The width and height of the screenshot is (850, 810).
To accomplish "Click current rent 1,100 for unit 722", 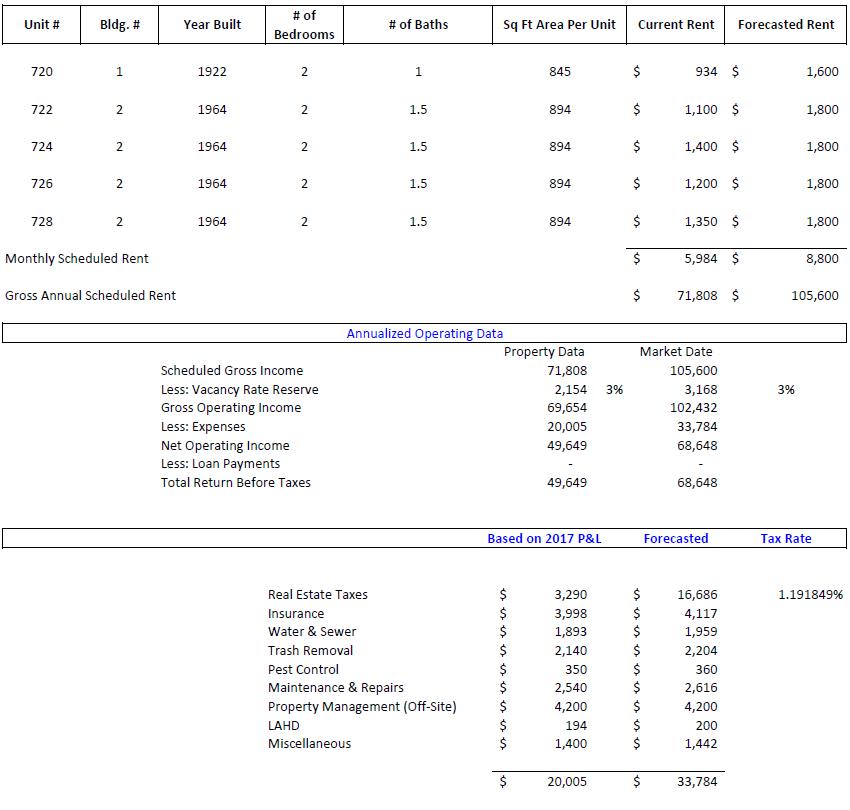I will coord(701,110).
